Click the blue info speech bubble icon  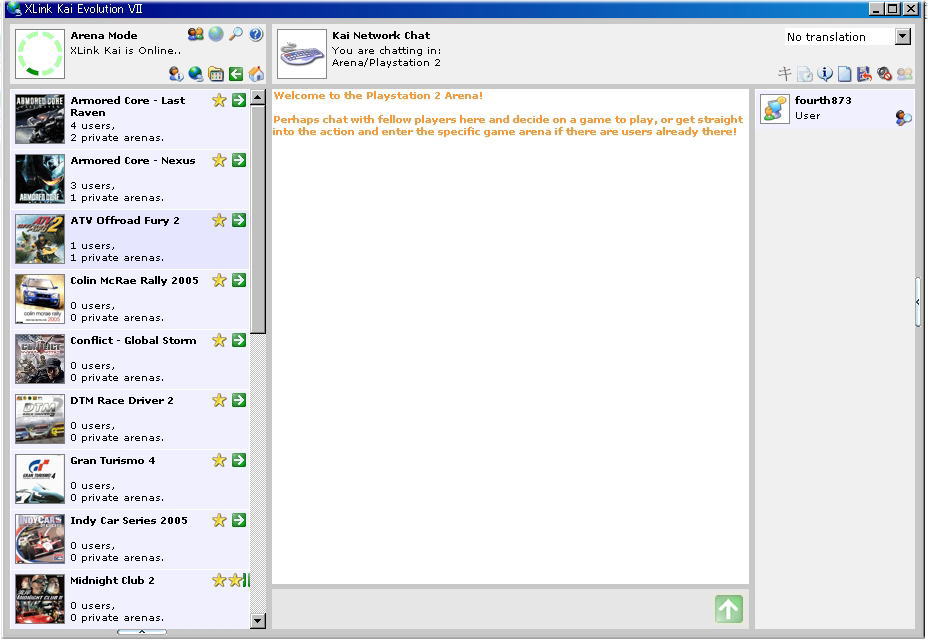point(824,74)
